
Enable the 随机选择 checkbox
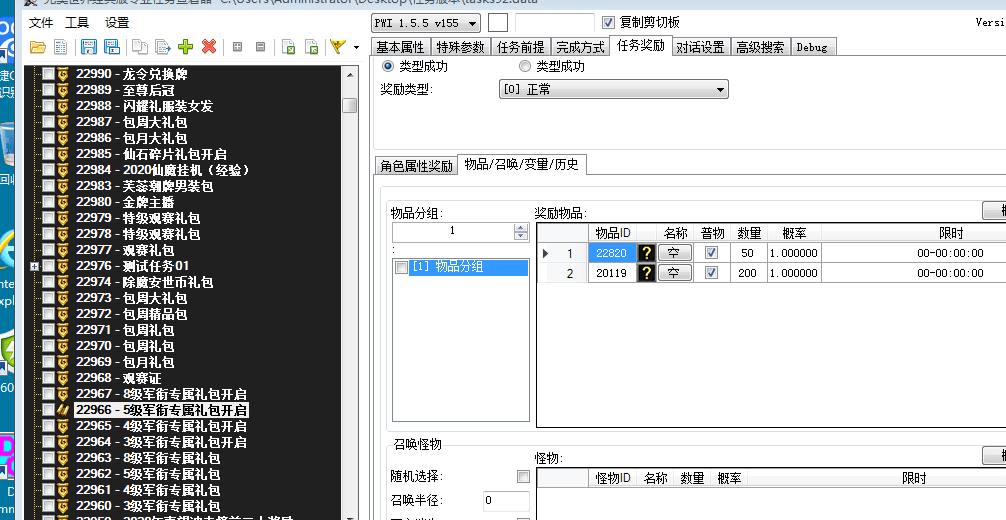[524, 476]
